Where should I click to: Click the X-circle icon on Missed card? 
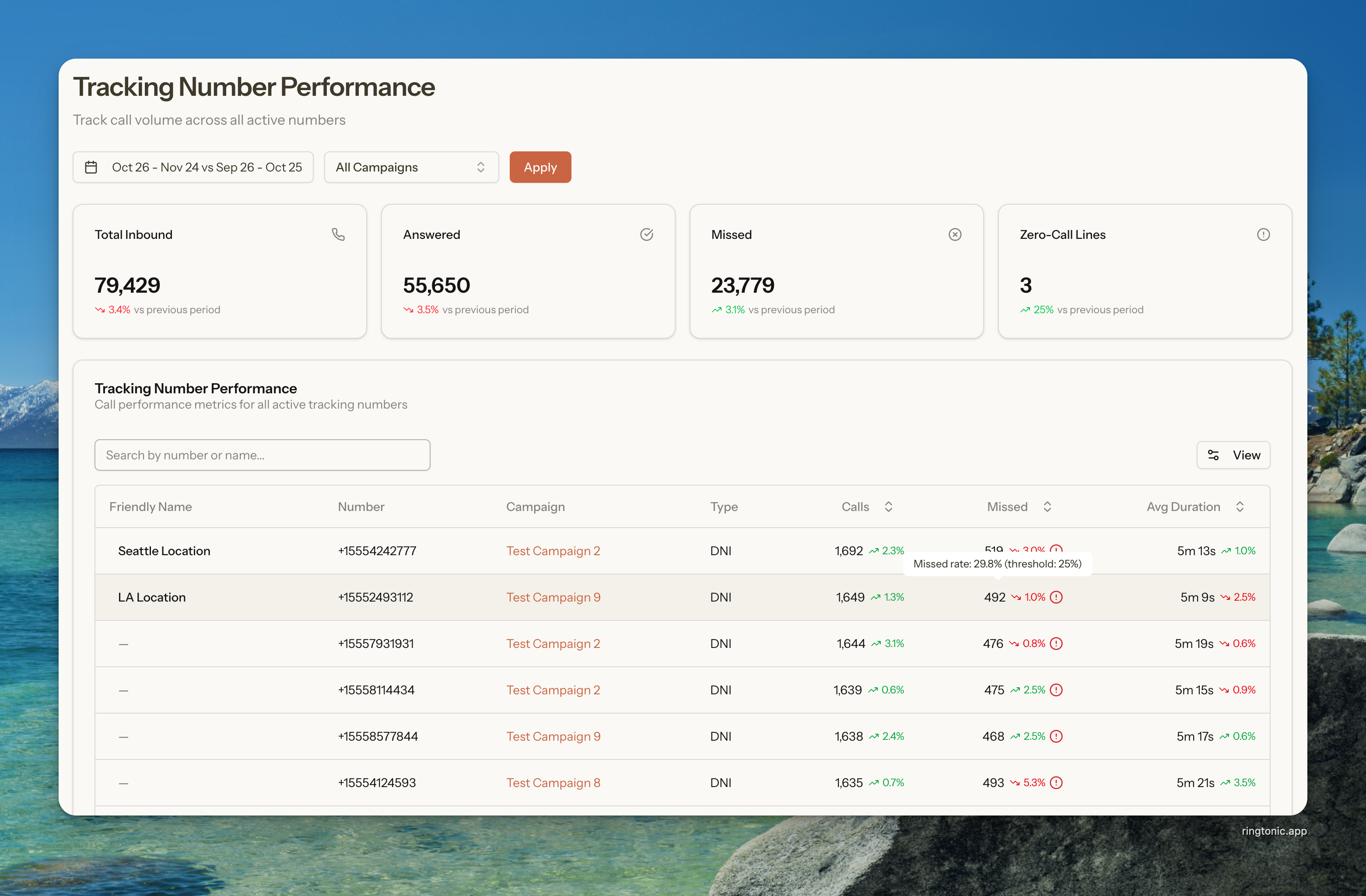(x=954, y=234)
